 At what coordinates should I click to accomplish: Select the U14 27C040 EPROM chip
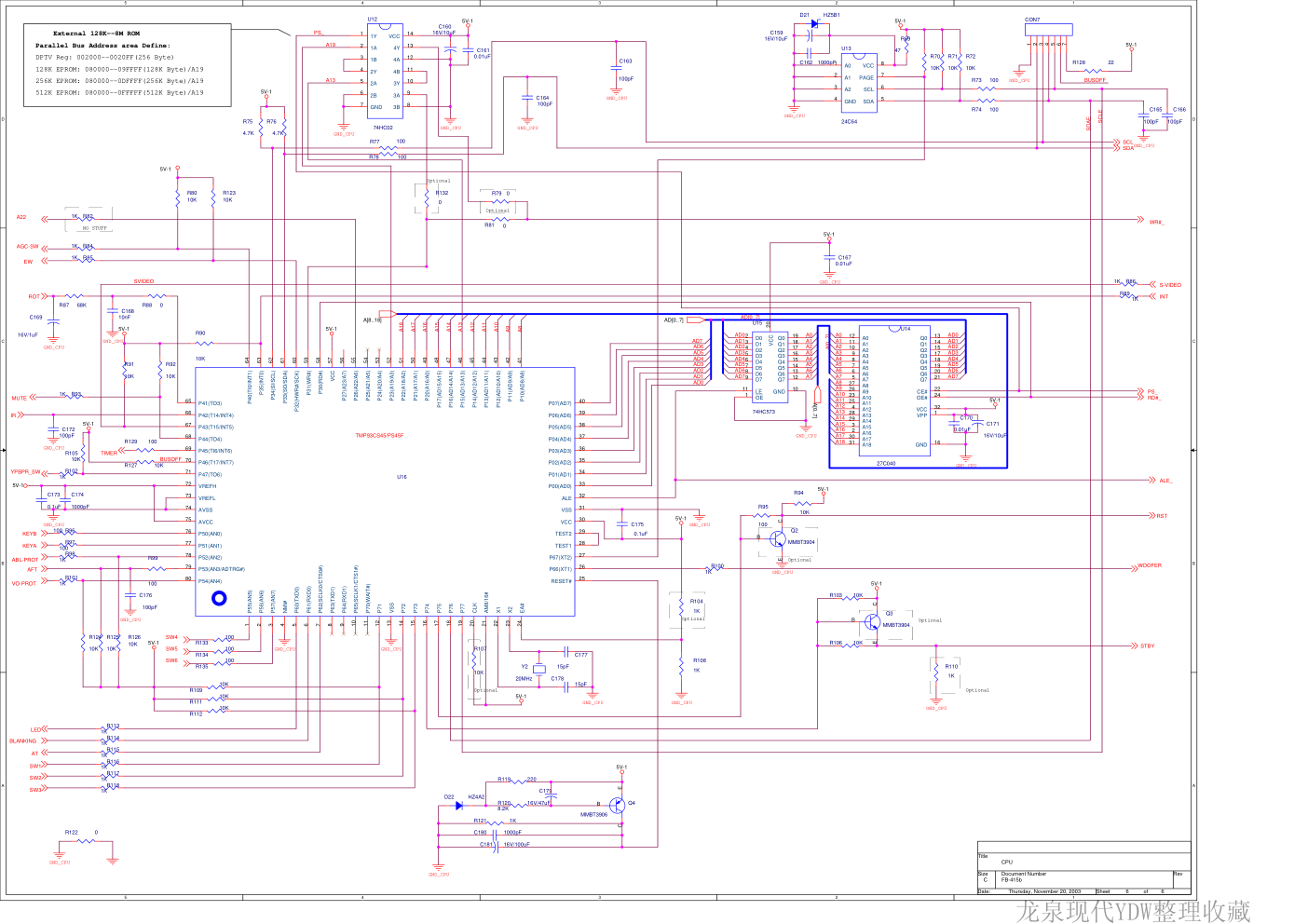tap(893, 391)
